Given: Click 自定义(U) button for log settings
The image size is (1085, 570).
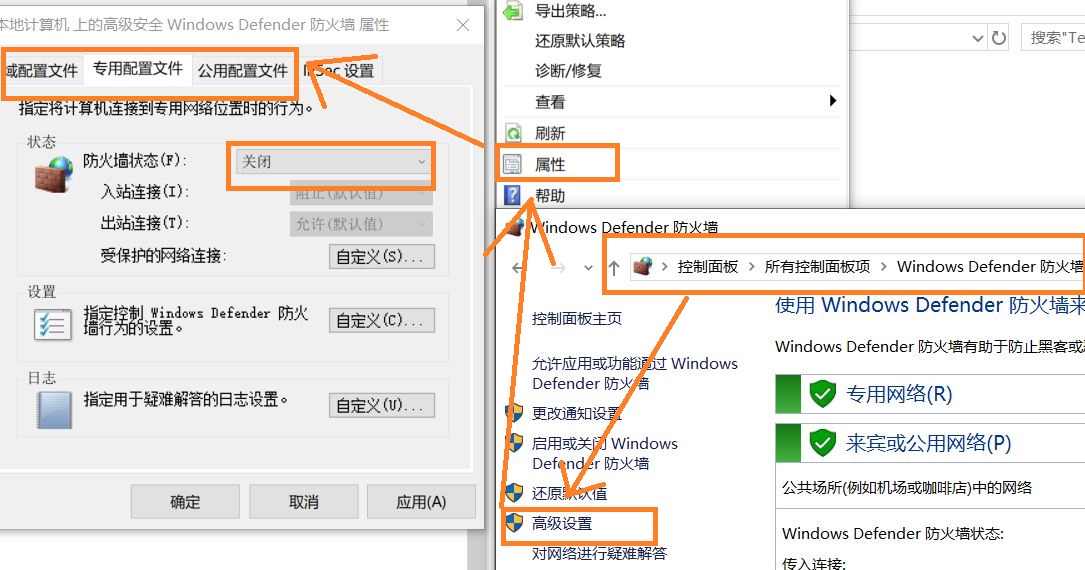Looking at the screenshot, I should [x=381, y=405].
